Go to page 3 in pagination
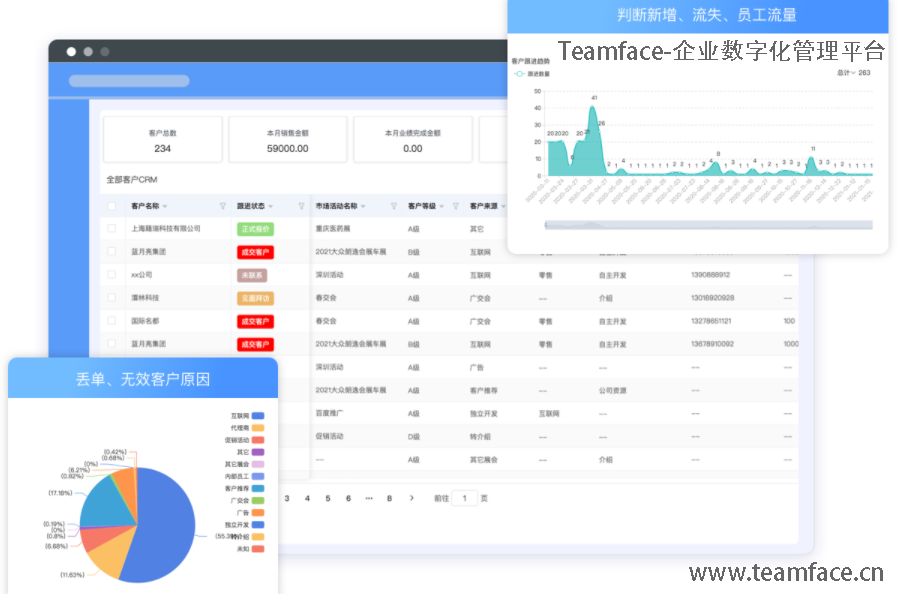 [x=287, y=498]
